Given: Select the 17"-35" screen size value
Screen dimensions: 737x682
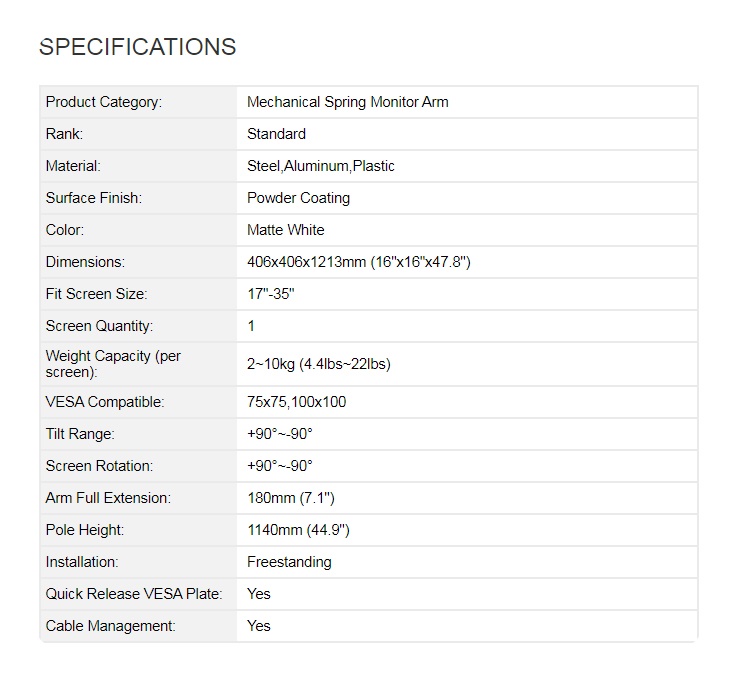Looking at the screenshot, I should click(271, 294).
